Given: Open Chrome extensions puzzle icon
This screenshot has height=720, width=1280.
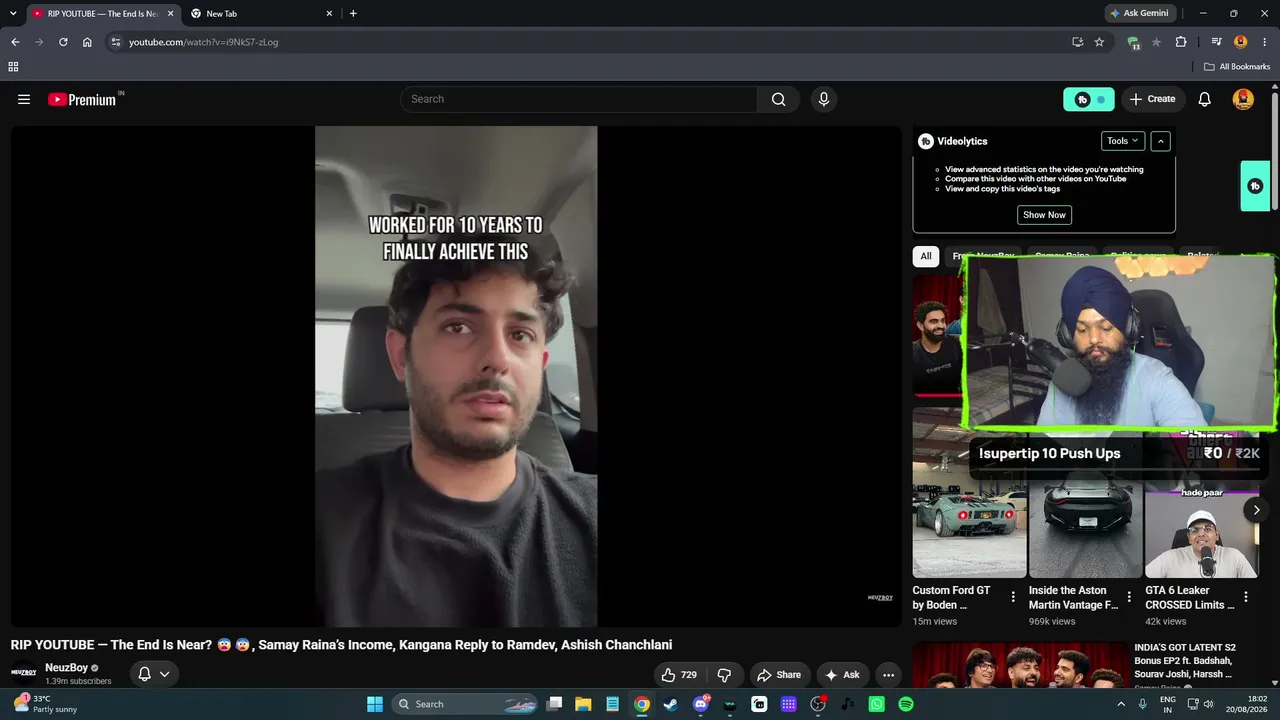Looking at the screenshot, I should pyautogui.click(x=1181, y=42).
